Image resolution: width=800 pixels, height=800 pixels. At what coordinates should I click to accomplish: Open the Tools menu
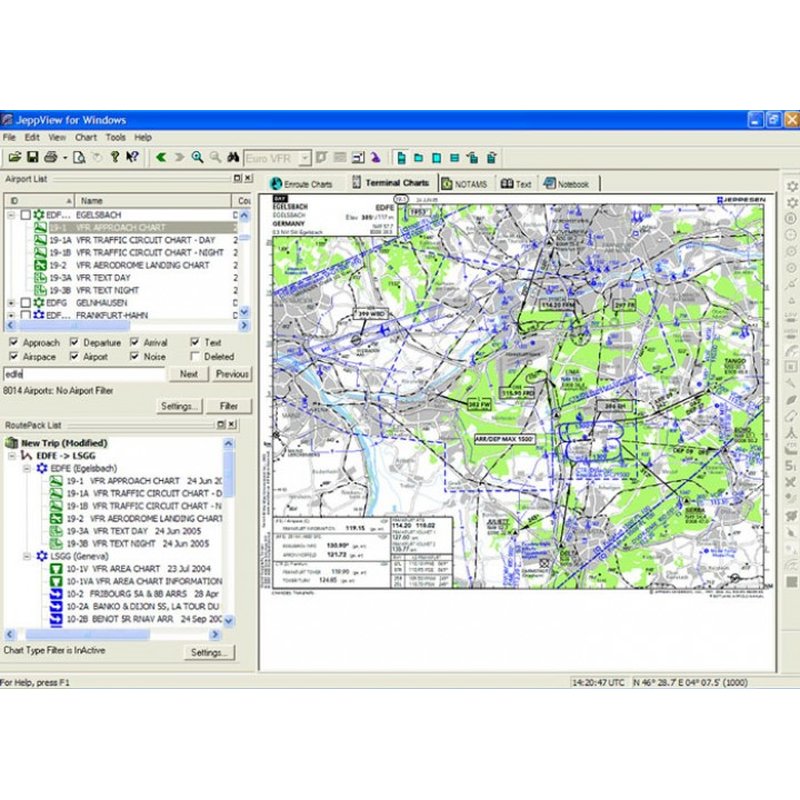tap(115, 137)
